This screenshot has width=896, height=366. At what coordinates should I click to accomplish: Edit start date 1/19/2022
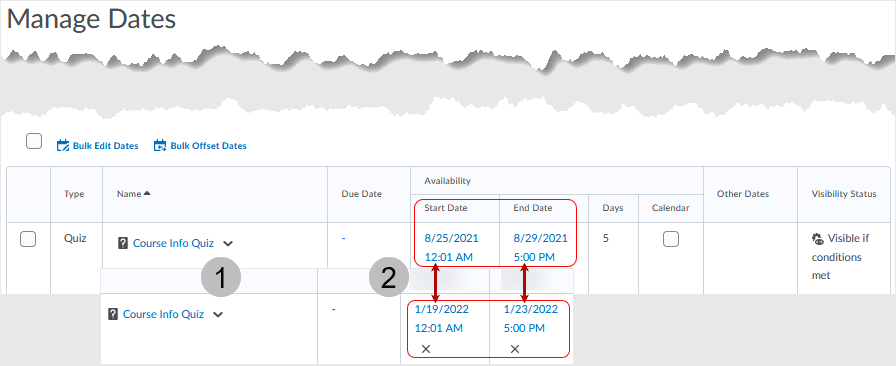click(442, 309)
